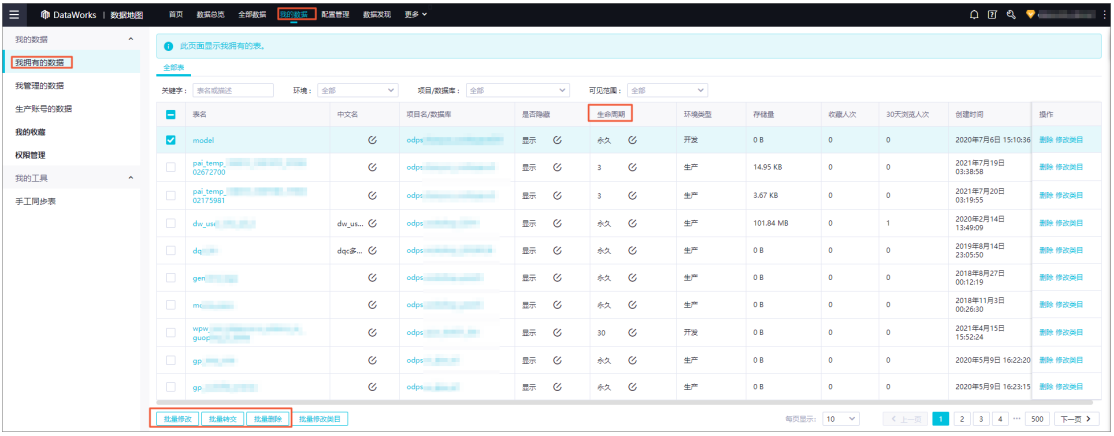Edit Chinese name of the model table
The height and width of the screenshot is (436, 1114).
(x=372, y=140)
